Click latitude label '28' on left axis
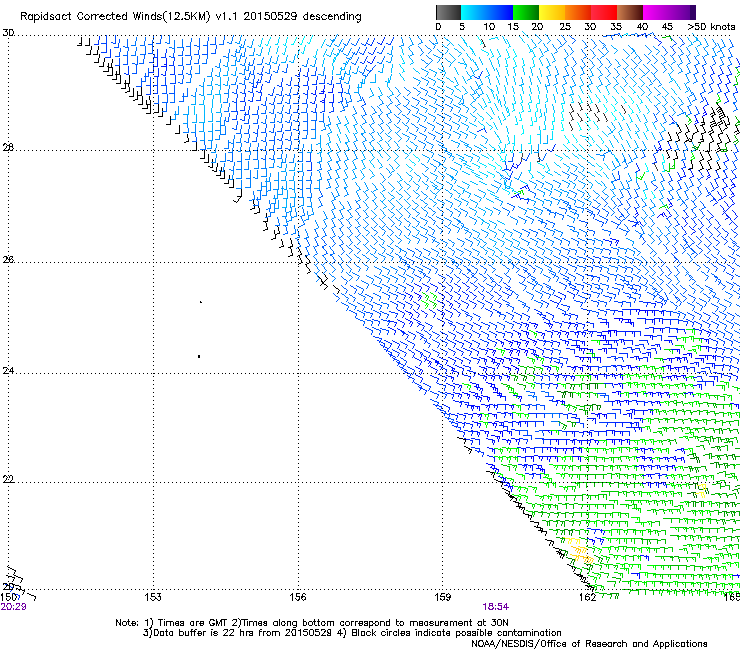This screenshot has width=740, height=650. pos(8,147)
